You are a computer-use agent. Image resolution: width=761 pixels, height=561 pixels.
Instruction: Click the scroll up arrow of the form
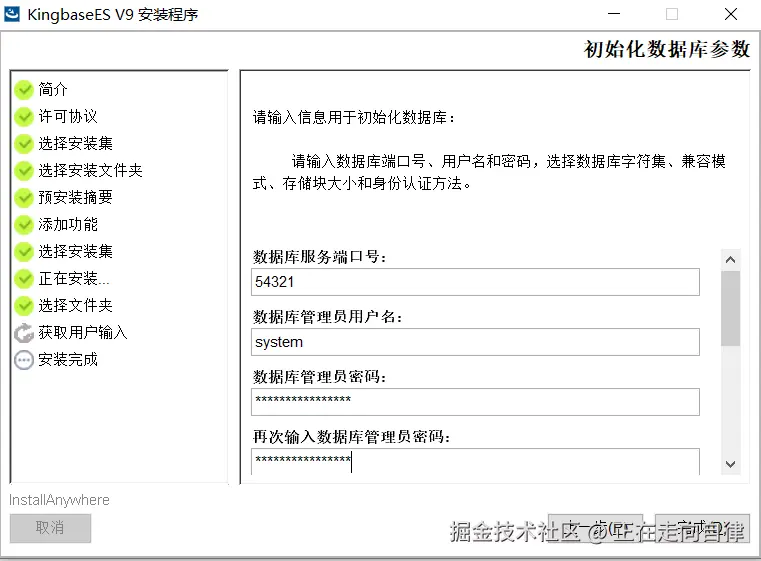tap(730, 260)
